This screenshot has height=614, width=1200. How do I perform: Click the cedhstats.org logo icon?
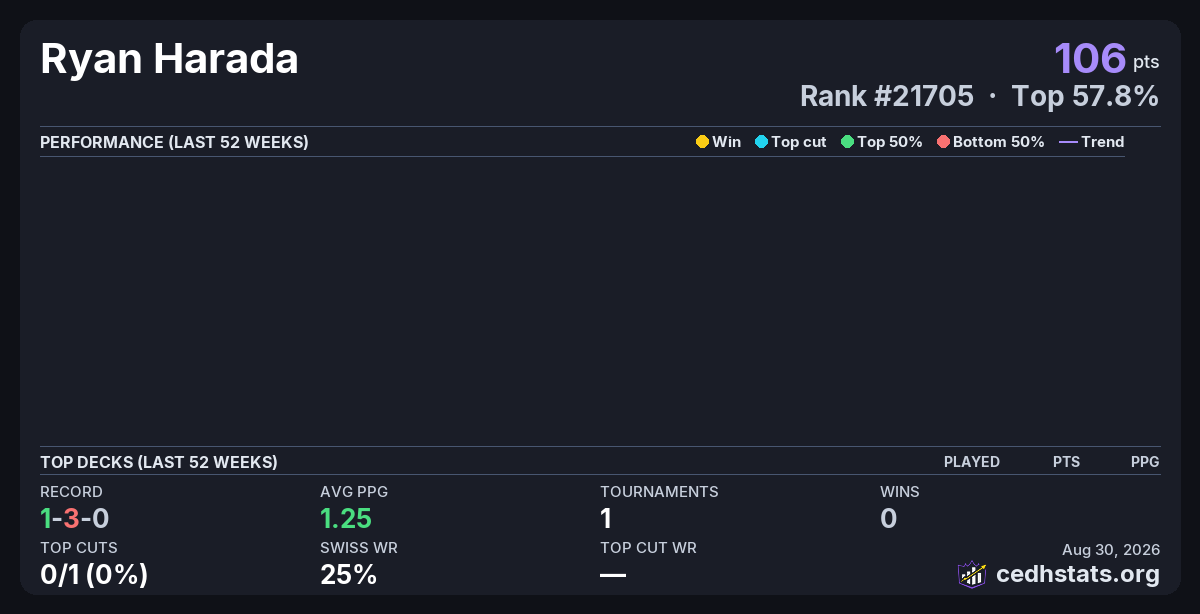point(972,574)
